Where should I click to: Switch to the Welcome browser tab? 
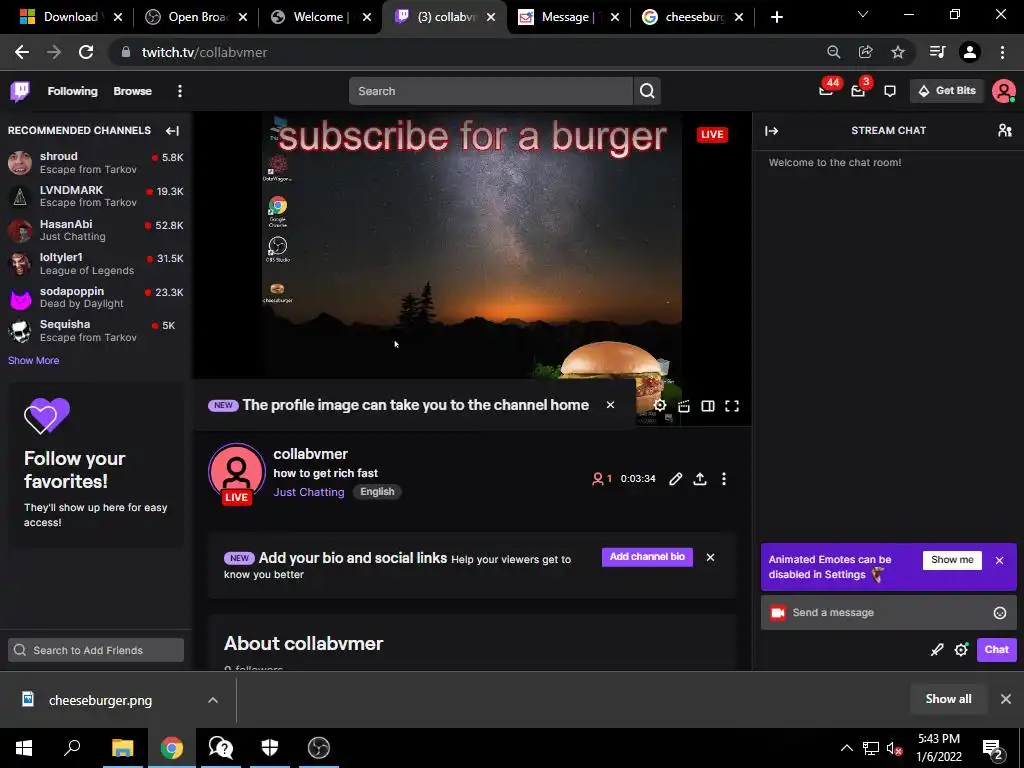321,17
